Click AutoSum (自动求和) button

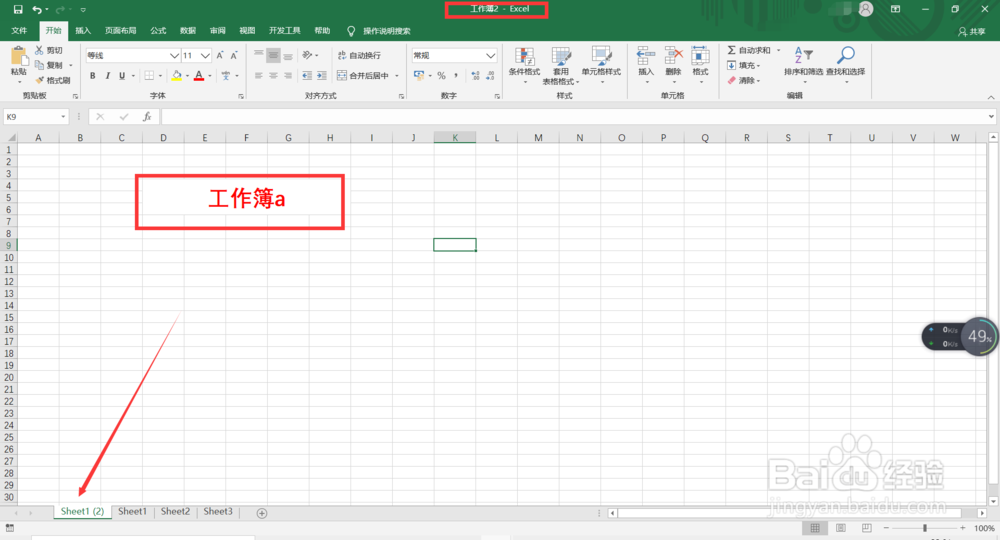tap(749, 50)
